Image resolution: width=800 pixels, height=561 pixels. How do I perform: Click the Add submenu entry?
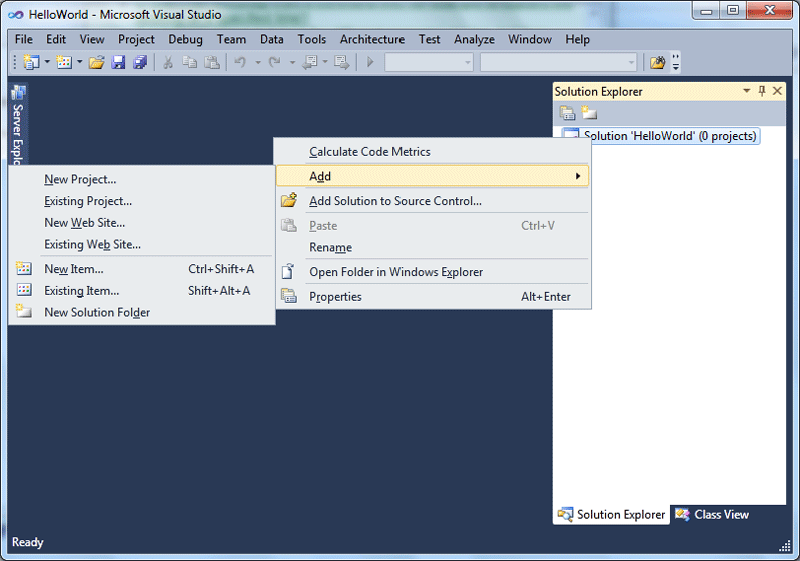pyautogui.click(x=433, y=176)
